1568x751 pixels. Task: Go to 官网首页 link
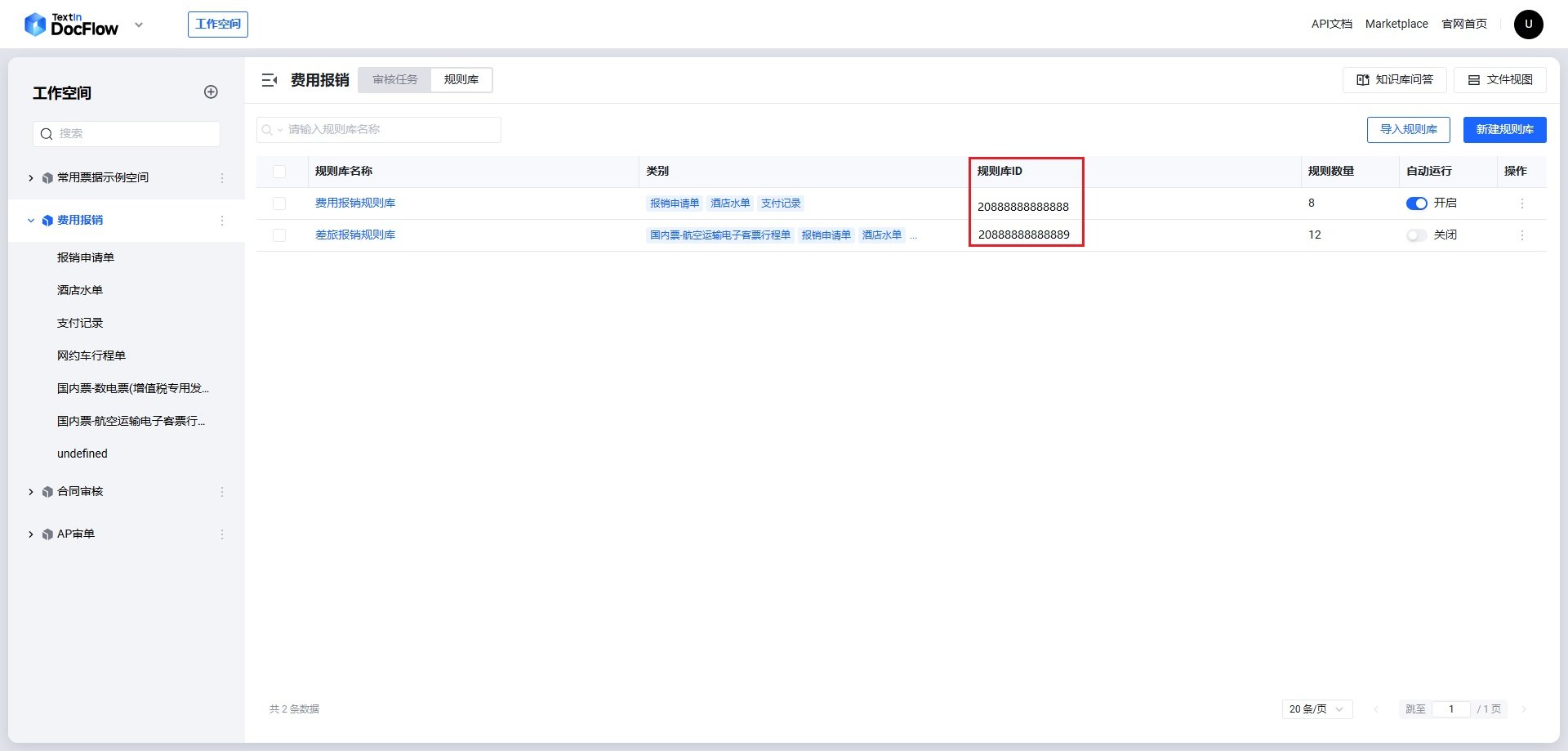pyautogui.click(x=1464, y=24)
